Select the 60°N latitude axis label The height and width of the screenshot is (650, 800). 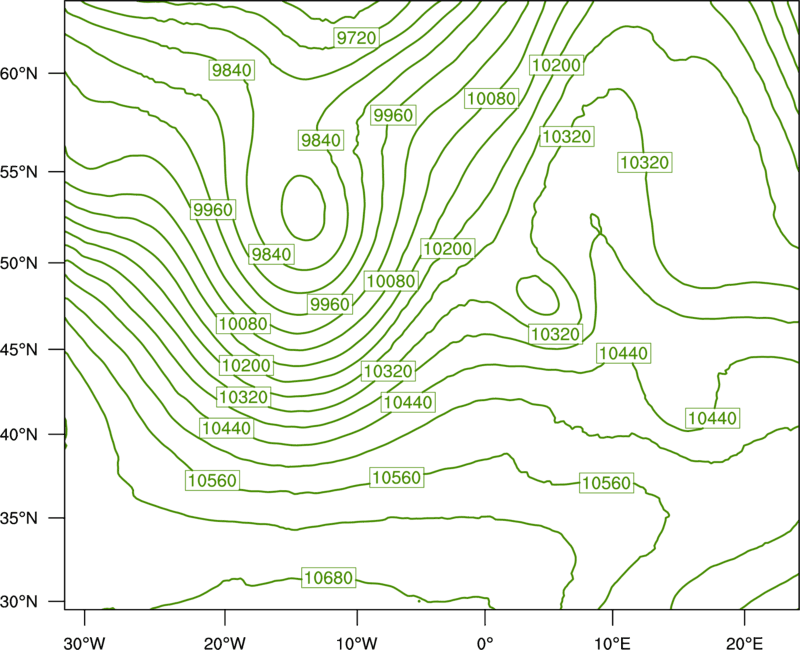(x=19, y=73)
